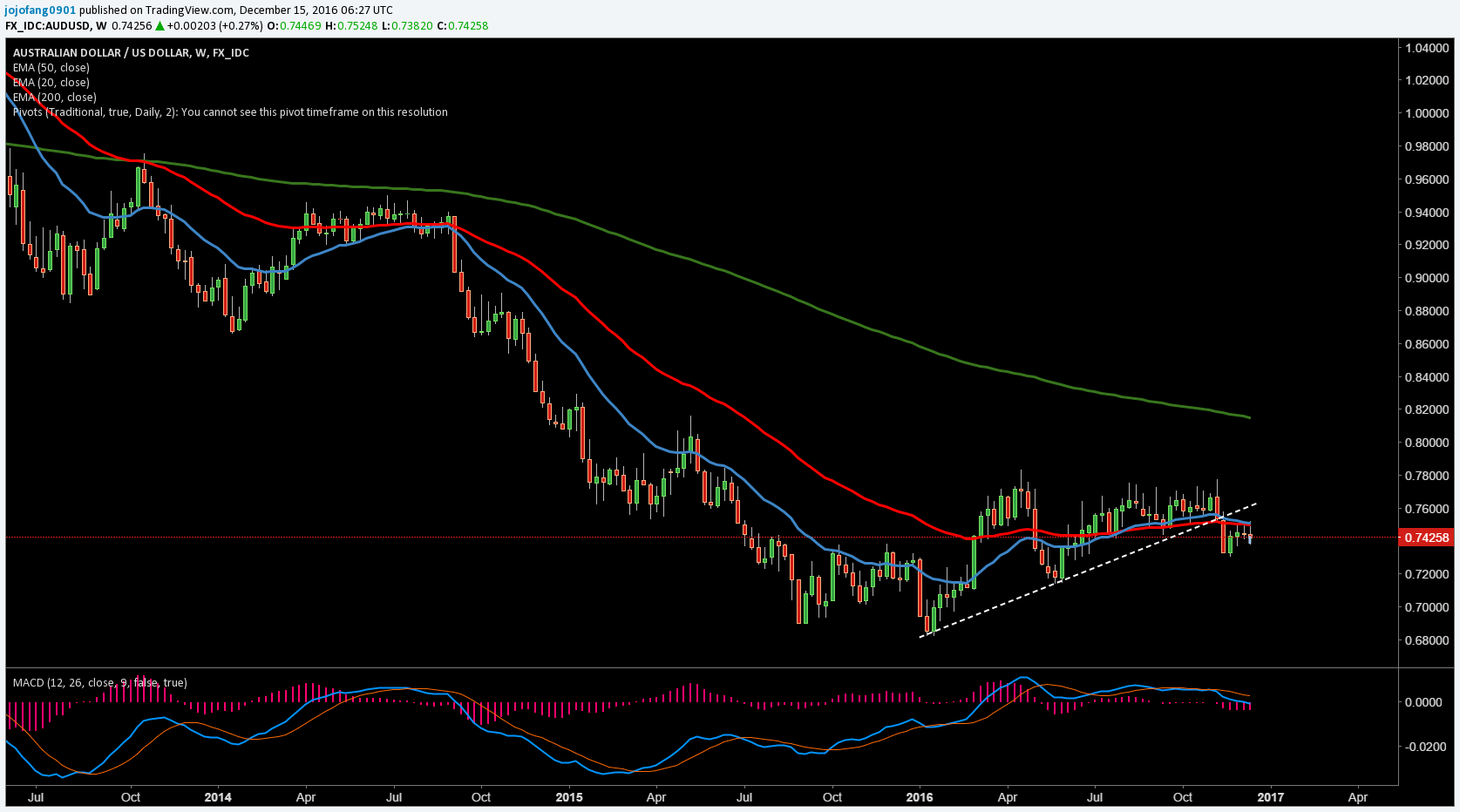Click the EMA (20, close) indicator label

click(51, 82)
